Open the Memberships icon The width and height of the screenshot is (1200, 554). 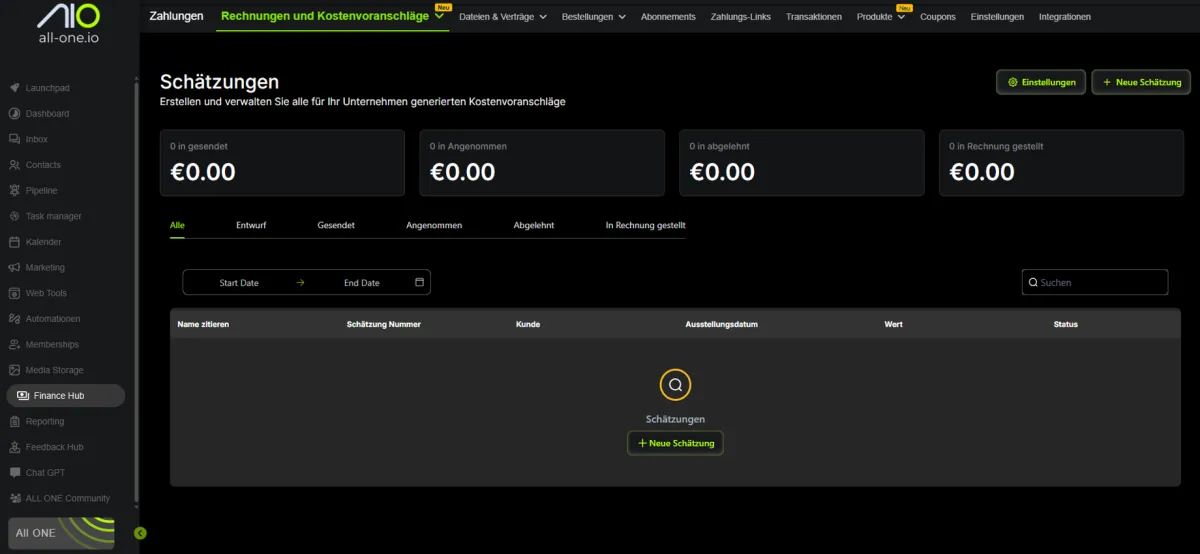pyautogui.click(x=15, y=345)
